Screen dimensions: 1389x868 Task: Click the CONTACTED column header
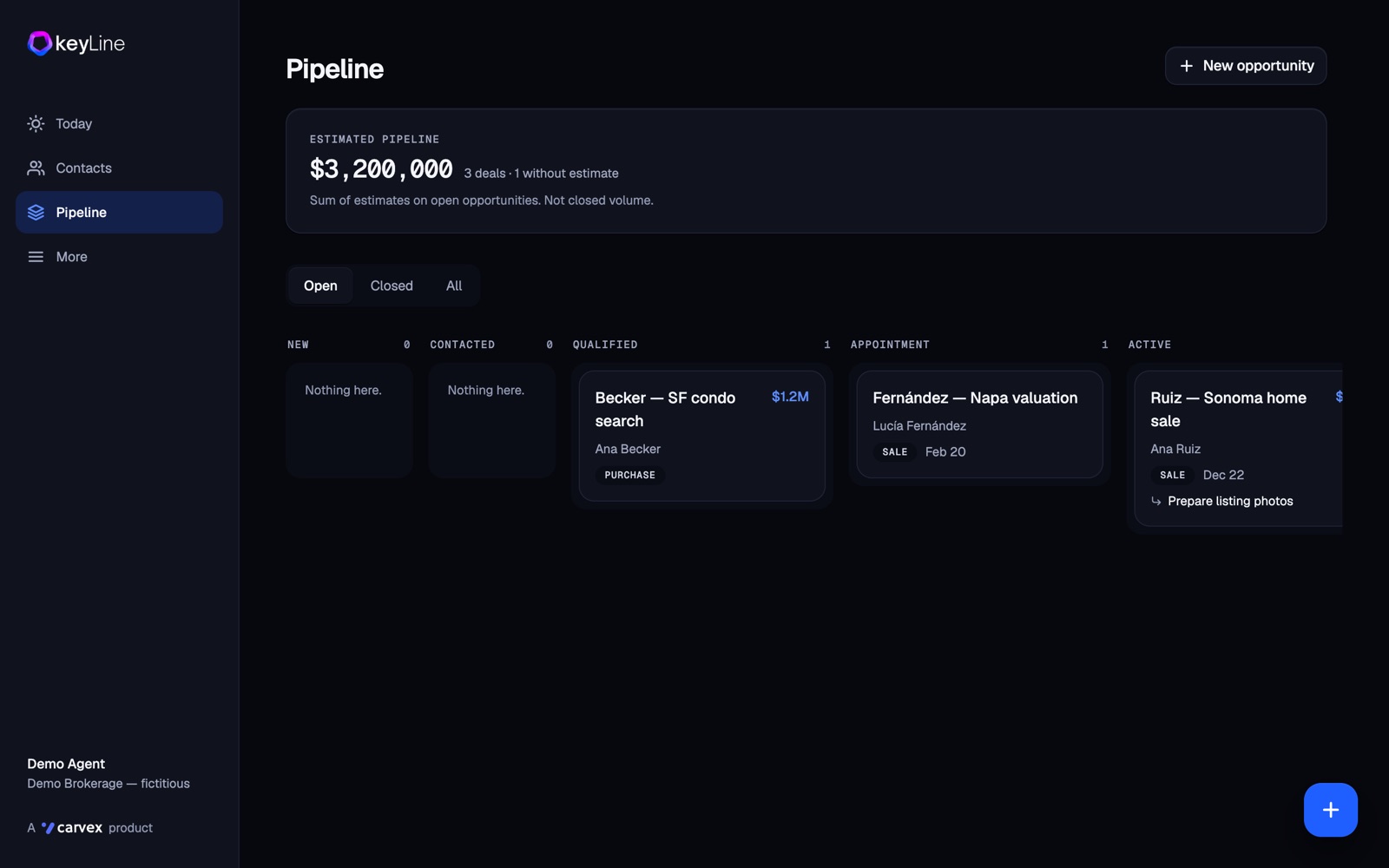point(463,345)
